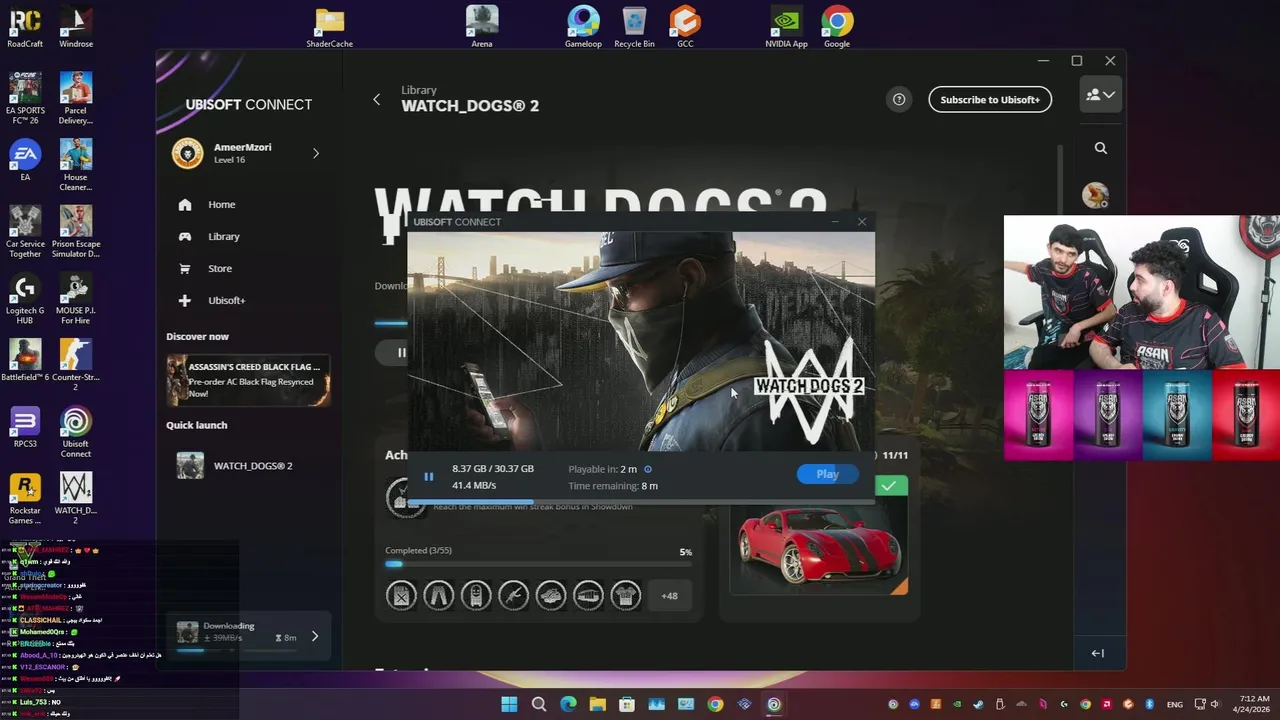Click the Ubisoft Connect taskbar icon

coord(774,704)
